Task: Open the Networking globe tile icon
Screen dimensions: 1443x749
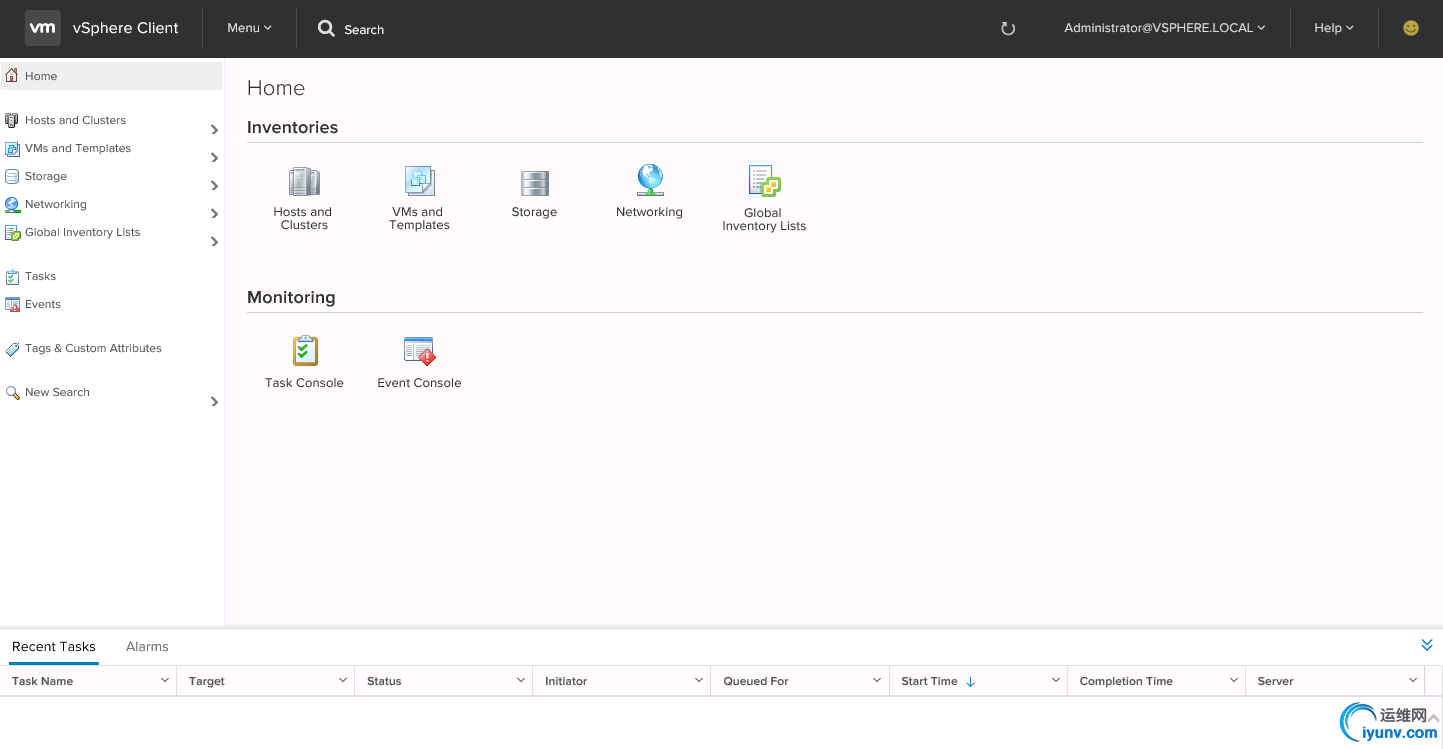Action: click(650, 180)
